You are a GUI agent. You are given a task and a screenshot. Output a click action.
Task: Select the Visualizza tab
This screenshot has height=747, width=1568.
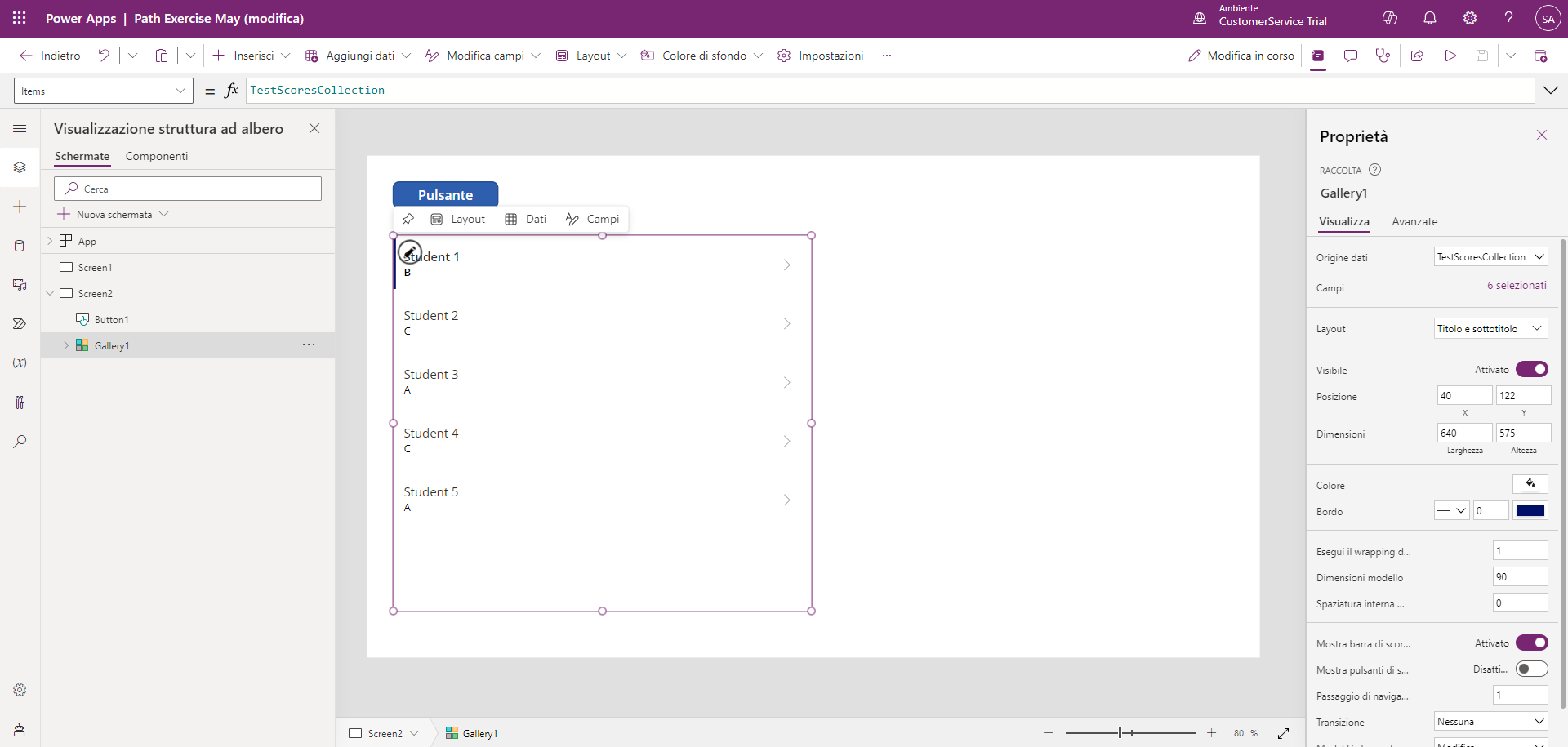(1344, 221)
